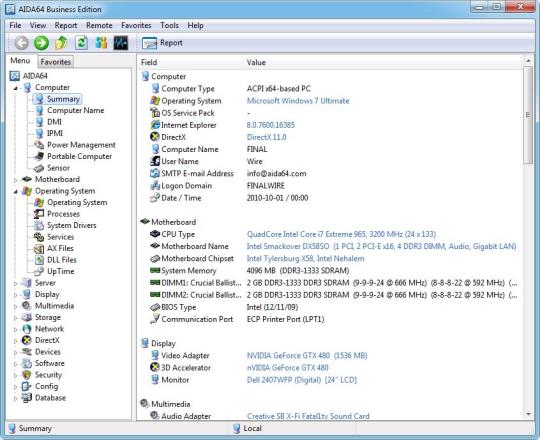Viewport: 540px width, 440px height.
Task: Click the Up level arrow icon
Action: click(x=61, y=43)
